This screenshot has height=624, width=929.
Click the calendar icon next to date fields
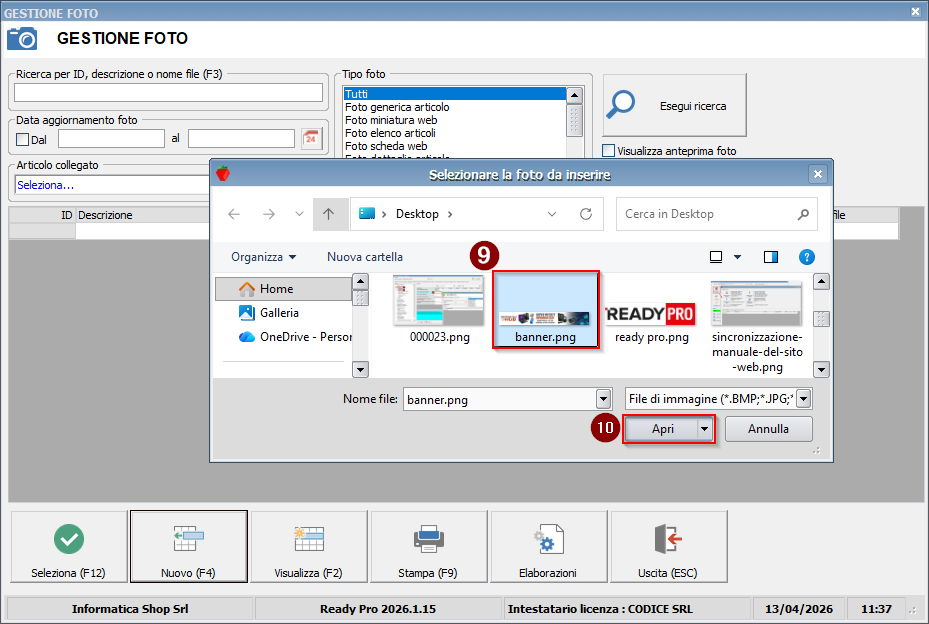[311, 138]
